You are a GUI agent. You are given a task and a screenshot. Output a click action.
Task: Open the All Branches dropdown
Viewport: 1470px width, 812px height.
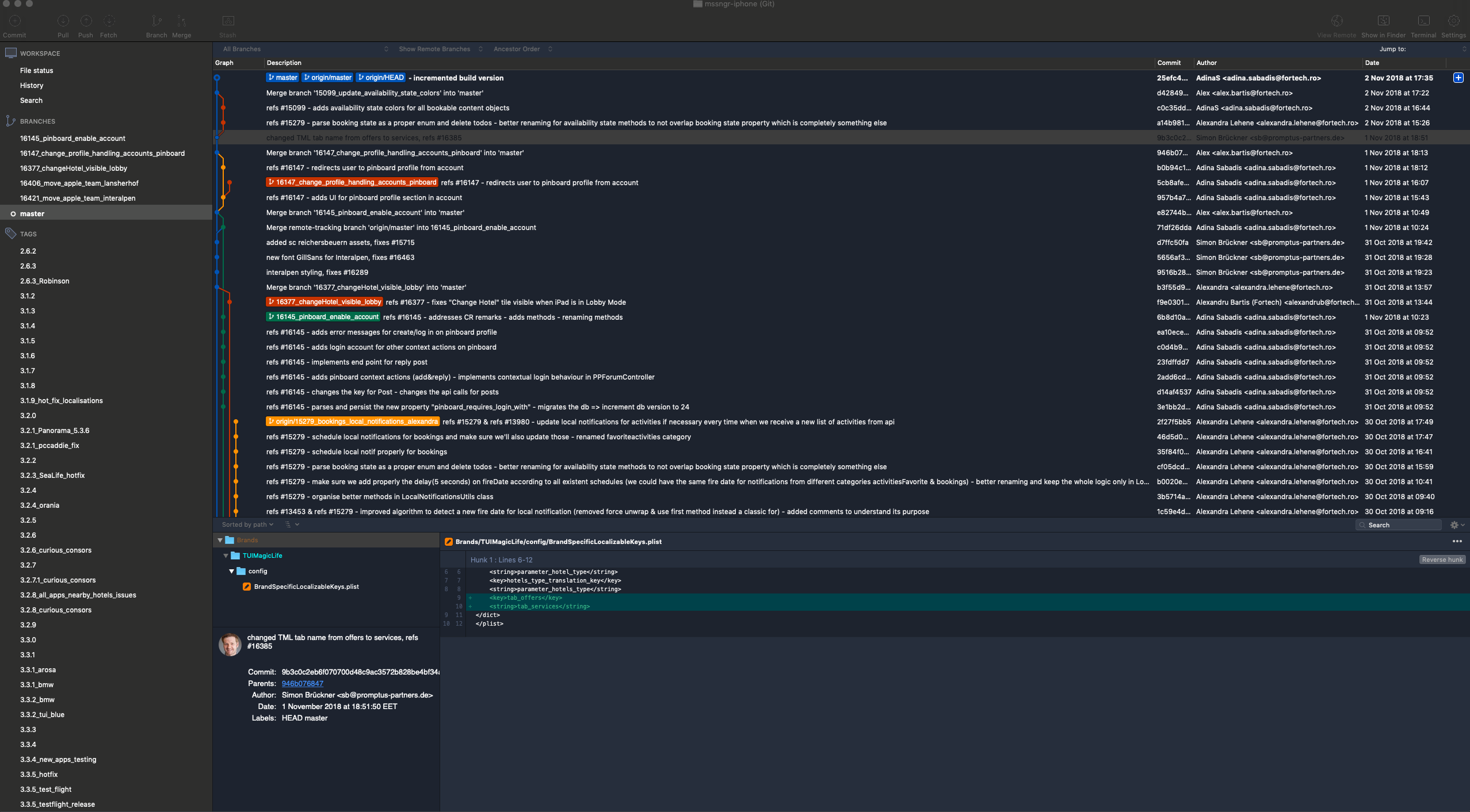[x=305, y=49]
